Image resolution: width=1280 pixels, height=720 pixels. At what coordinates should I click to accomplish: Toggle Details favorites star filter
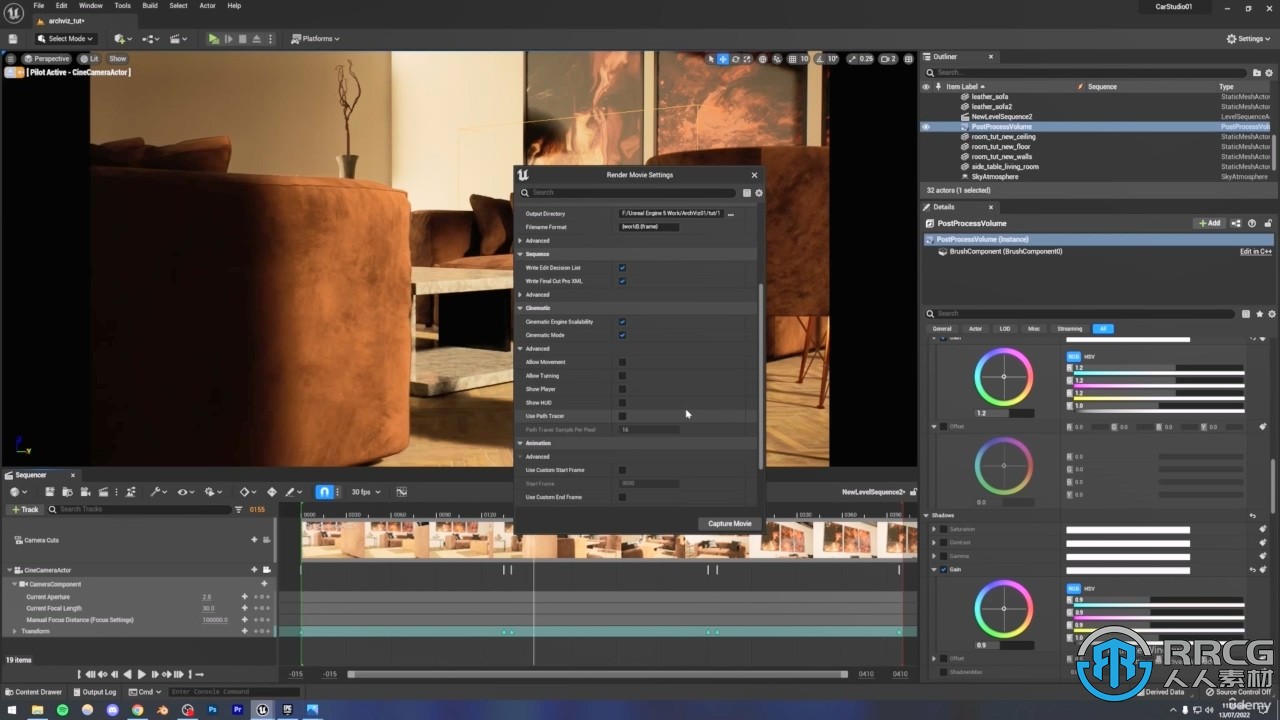click(1259, 314)
